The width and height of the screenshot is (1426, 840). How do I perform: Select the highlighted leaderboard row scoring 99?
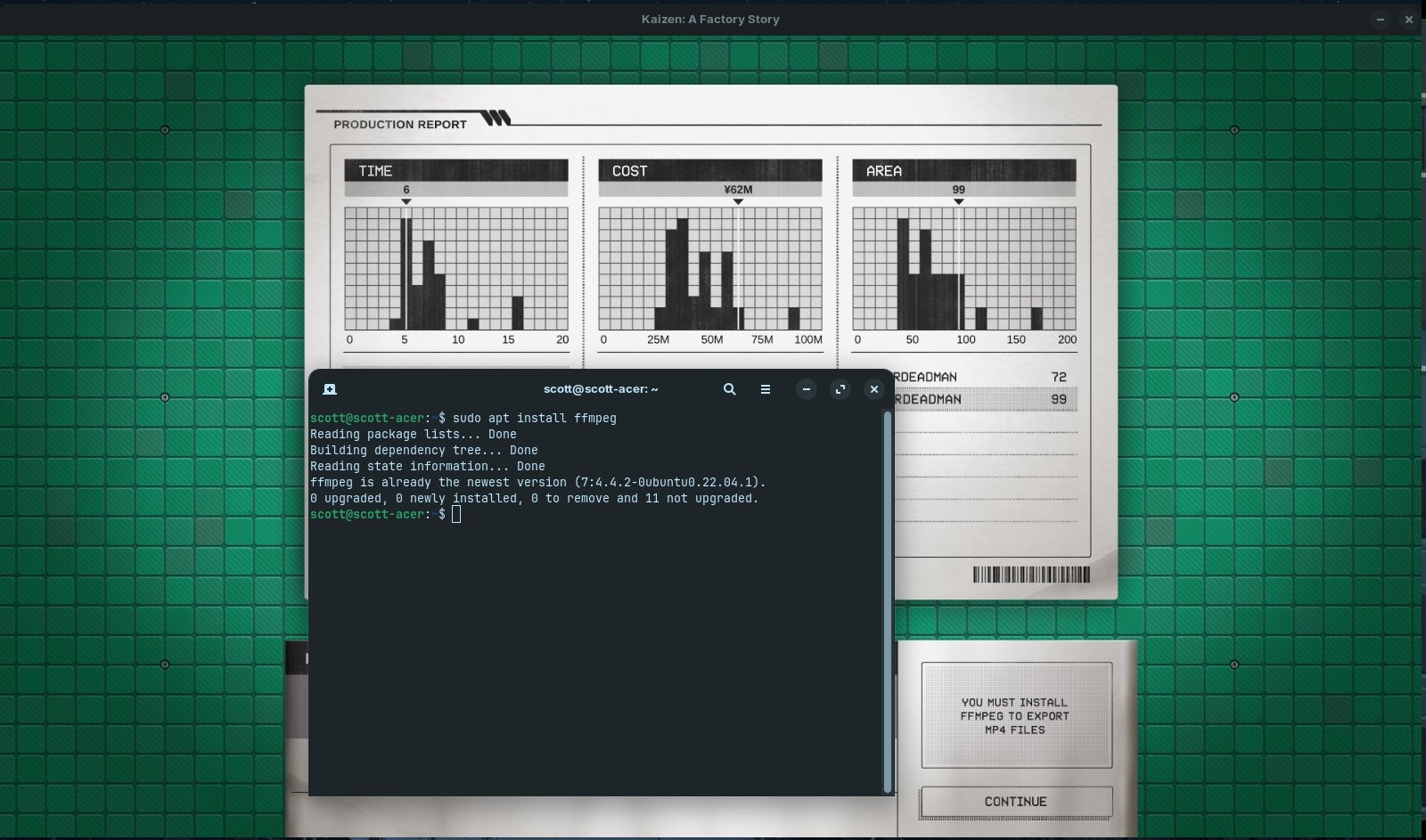click(x=985, y=399)
